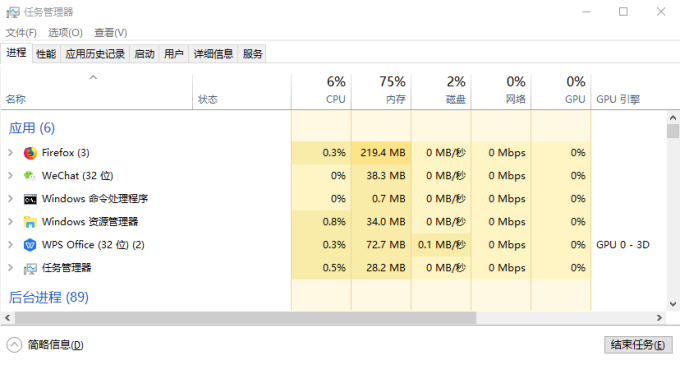Click the vertical scrollbar thumb
The height and width of the screenshot is (365, 680).
pos(673,131)
